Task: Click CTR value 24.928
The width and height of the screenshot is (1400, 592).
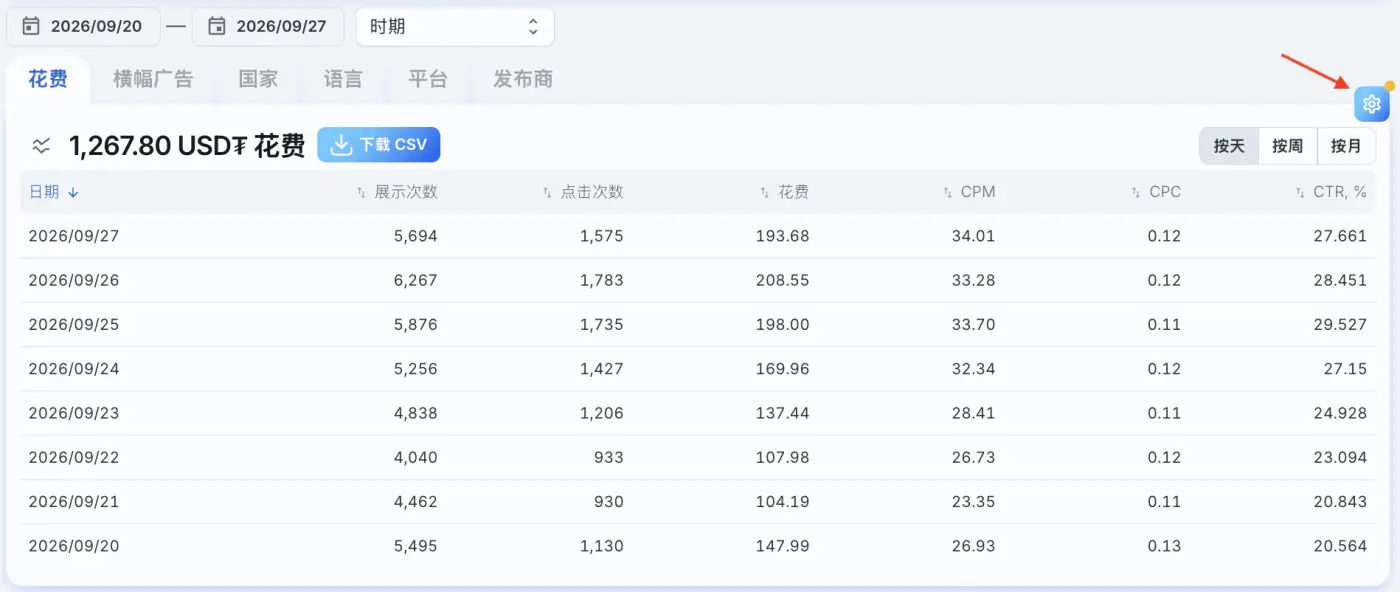Action: [1340, 412]
